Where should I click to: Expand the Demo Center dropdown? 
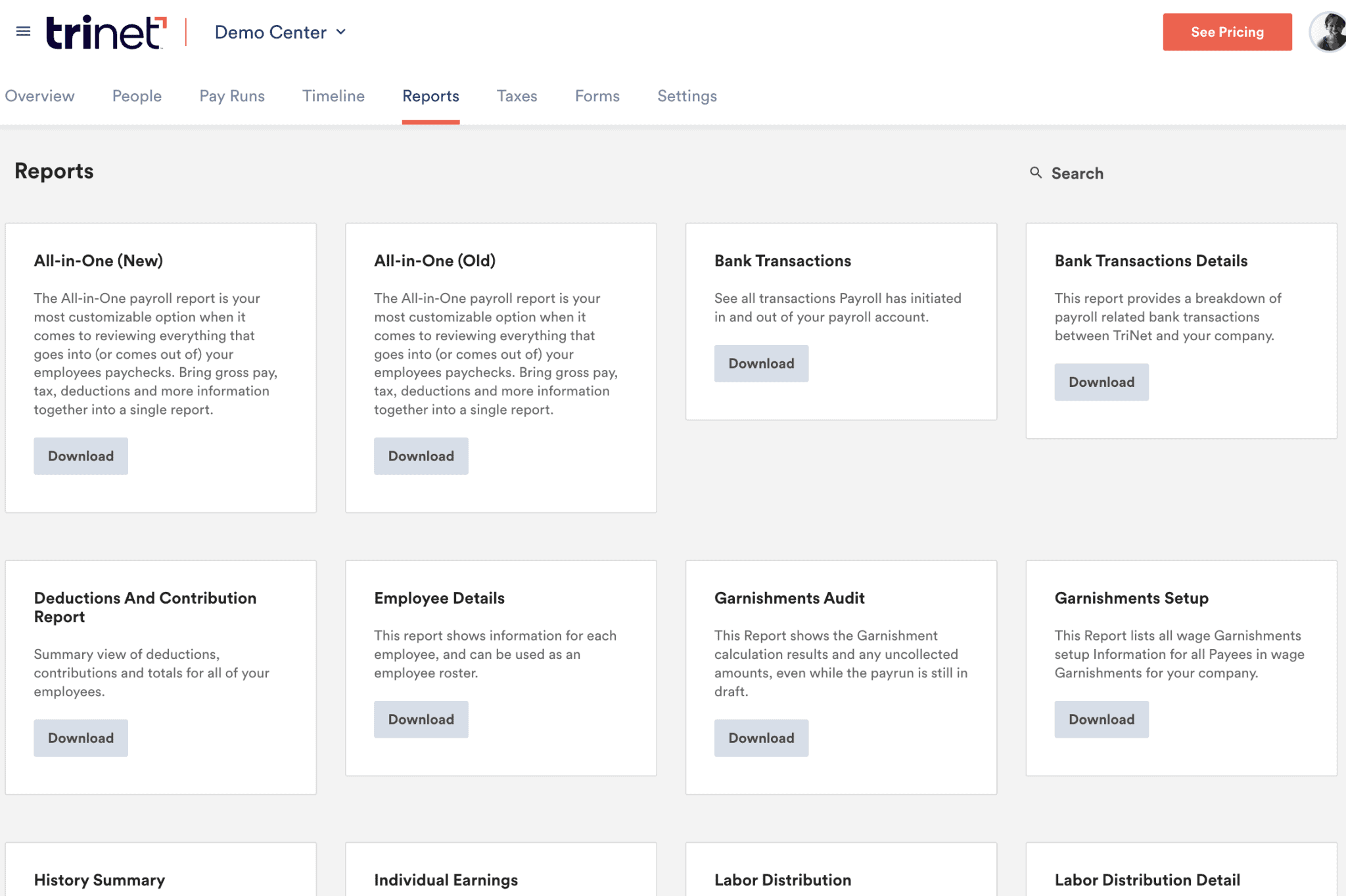point(281,32)
